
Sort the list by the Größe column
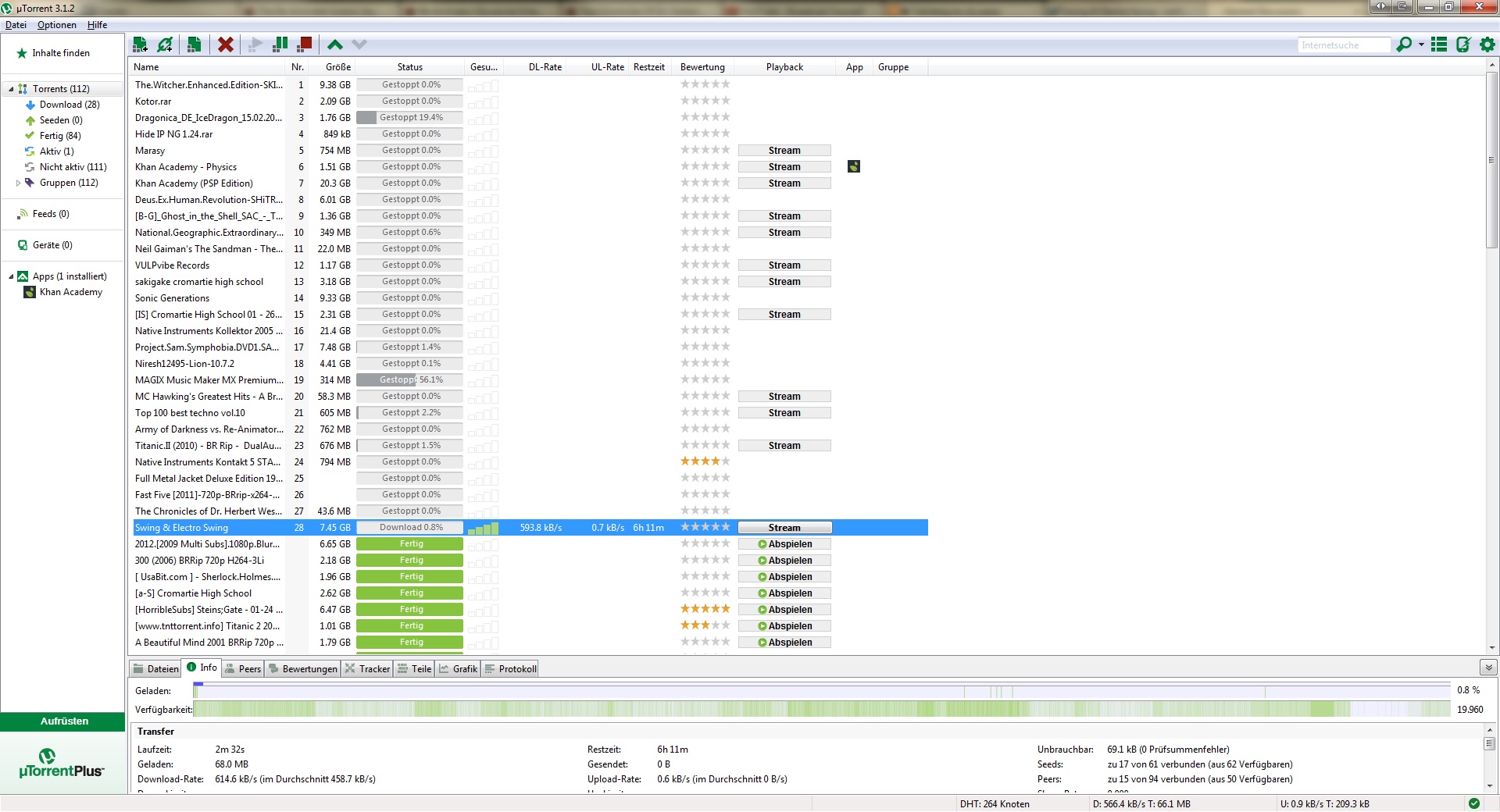point(331,67)
